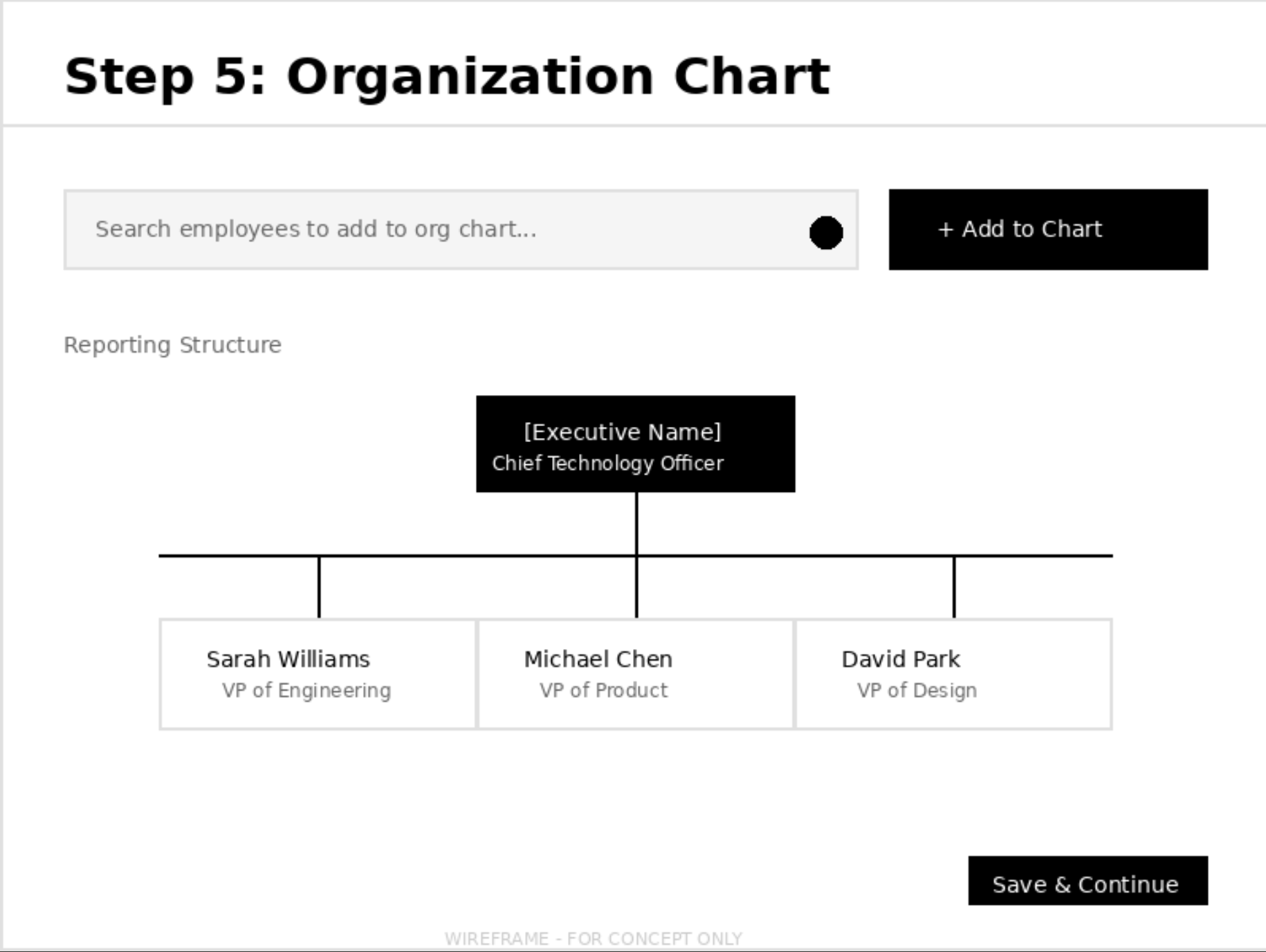The image size is (1266, 952).
Task: Click the VP of Engineering role label
Action: tap(306, 690)
